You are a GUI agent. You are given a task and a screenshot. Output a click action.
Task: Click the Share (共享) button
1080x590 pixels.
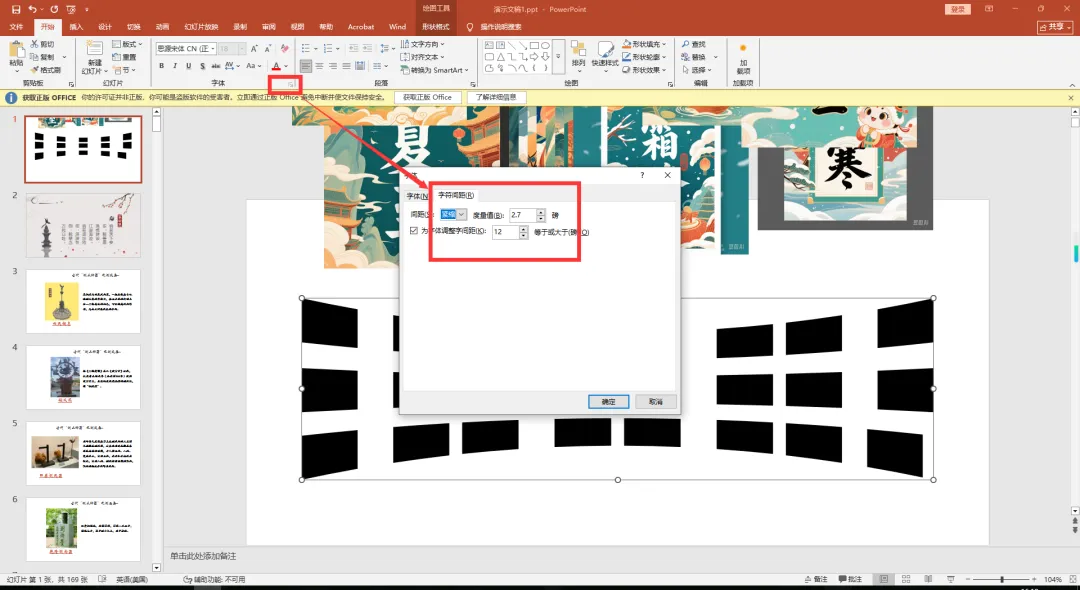[1055, 27]
